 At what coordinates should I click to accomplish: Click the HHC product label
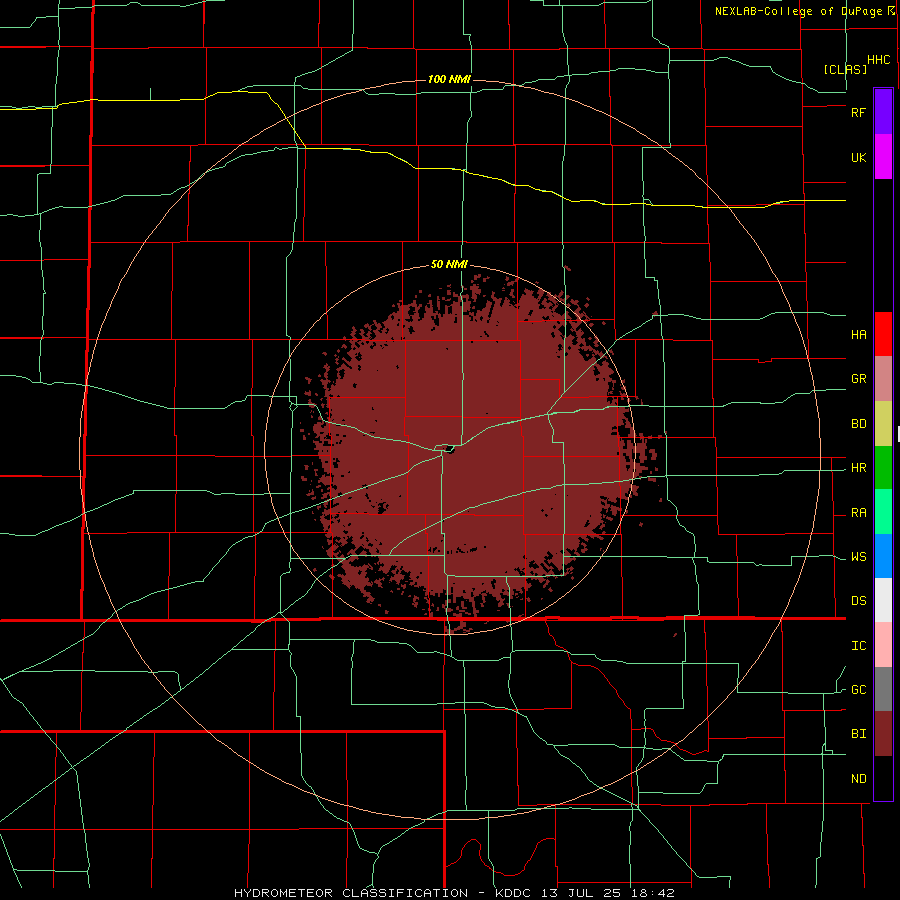tap(879, 60)
